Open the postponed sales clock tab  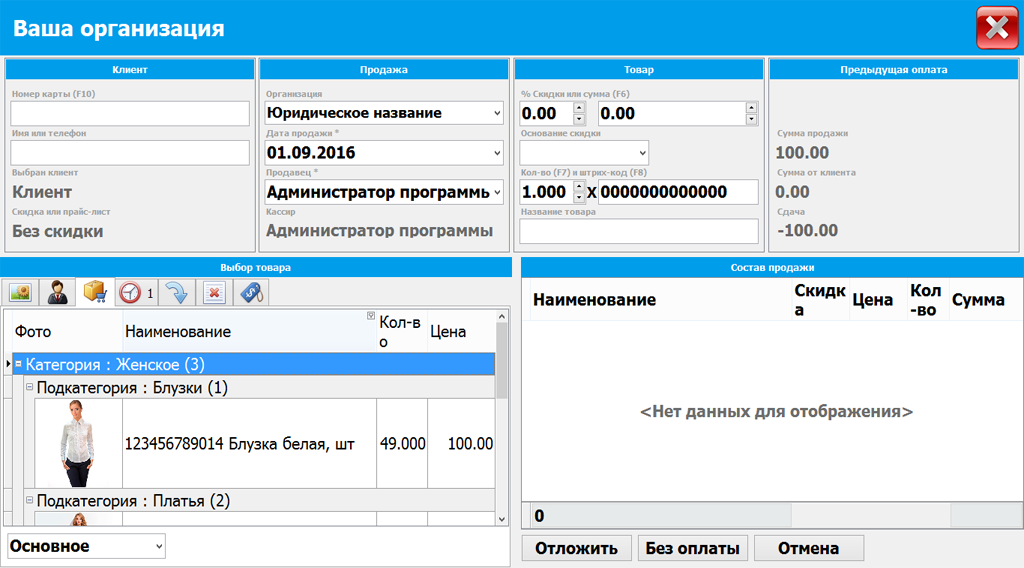point(136,292)
